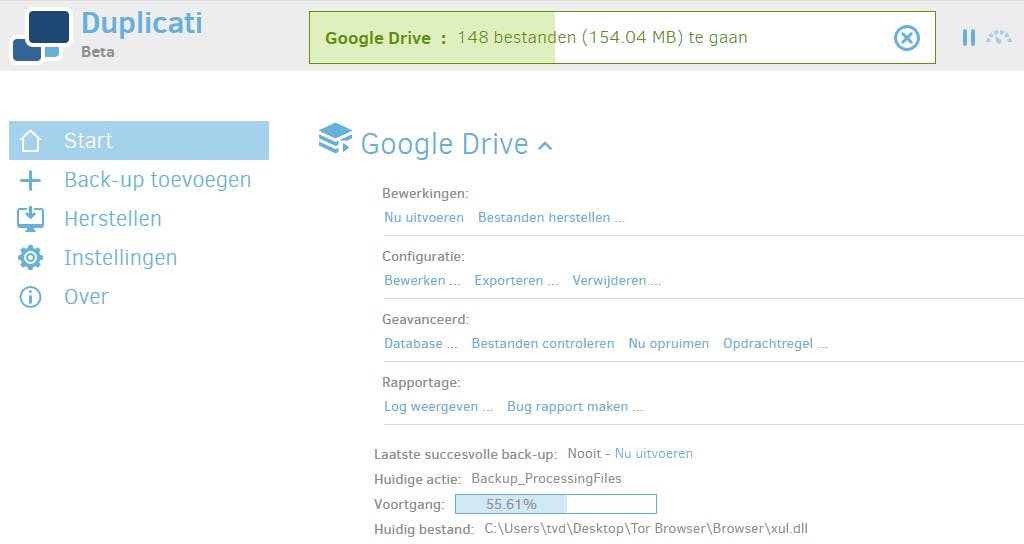The image size is (1024, 544).
Task: Click the Start home icon
Action: 30,140
